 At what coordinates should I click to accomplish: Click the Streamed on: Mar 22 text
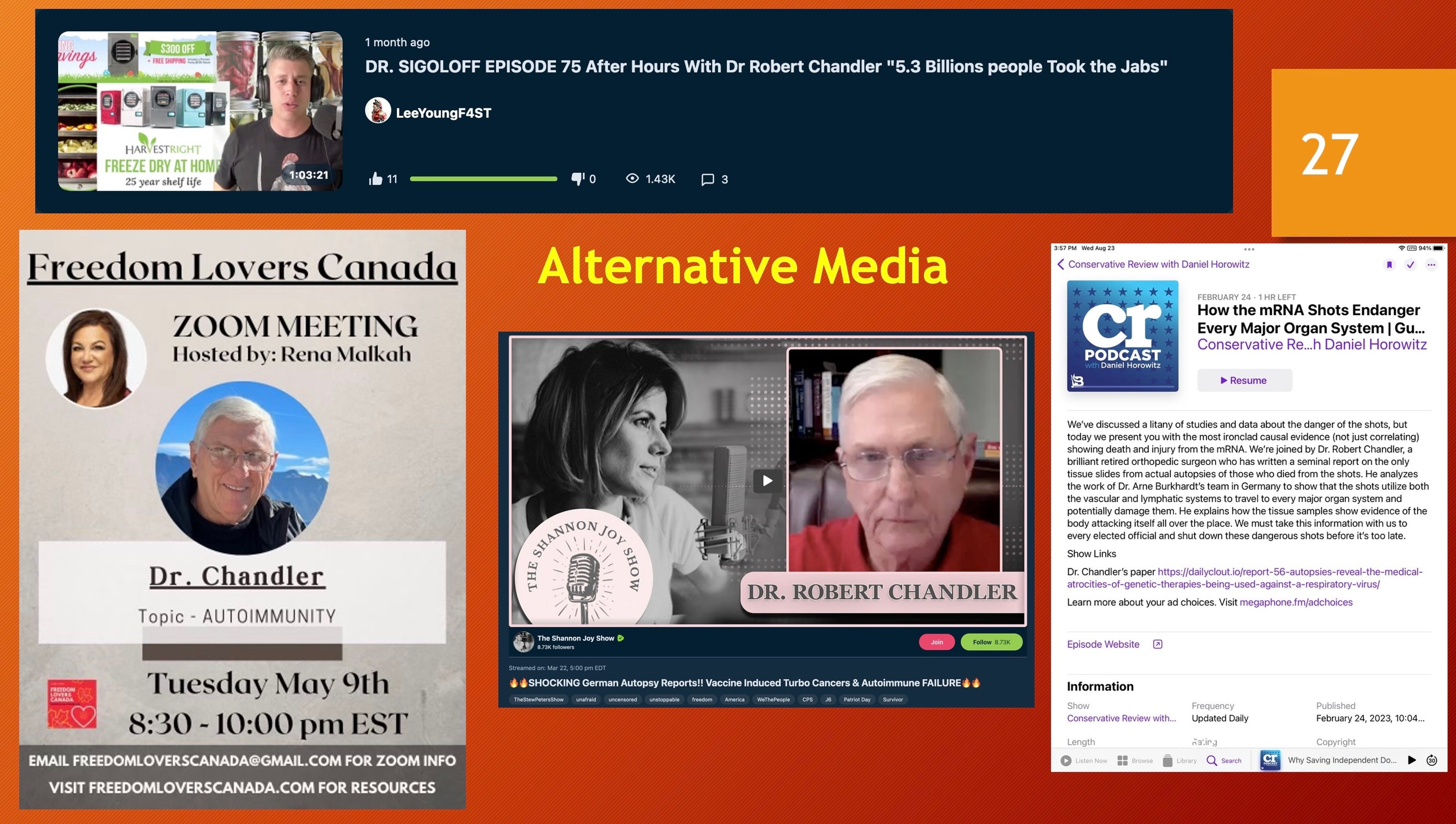tap(557, 668)
